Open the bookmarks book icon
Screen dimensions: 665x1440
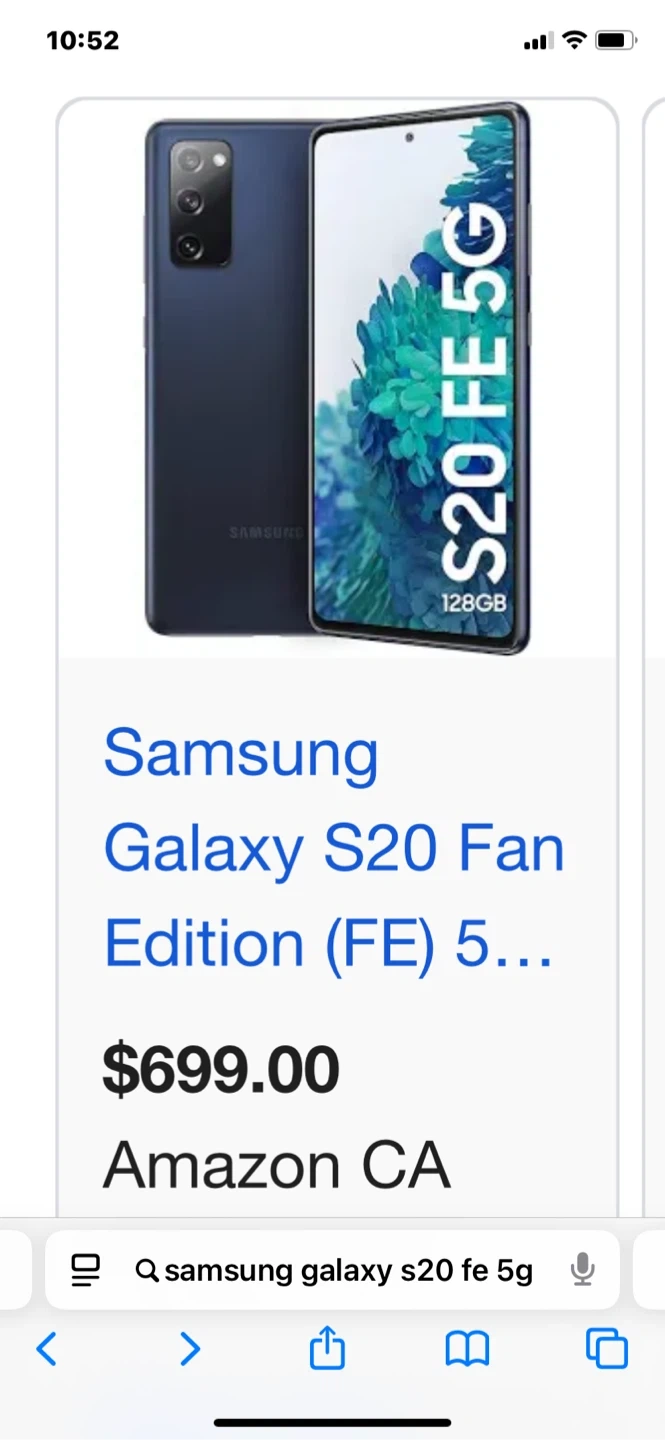pyautogui.click(x=467, y=1350)
